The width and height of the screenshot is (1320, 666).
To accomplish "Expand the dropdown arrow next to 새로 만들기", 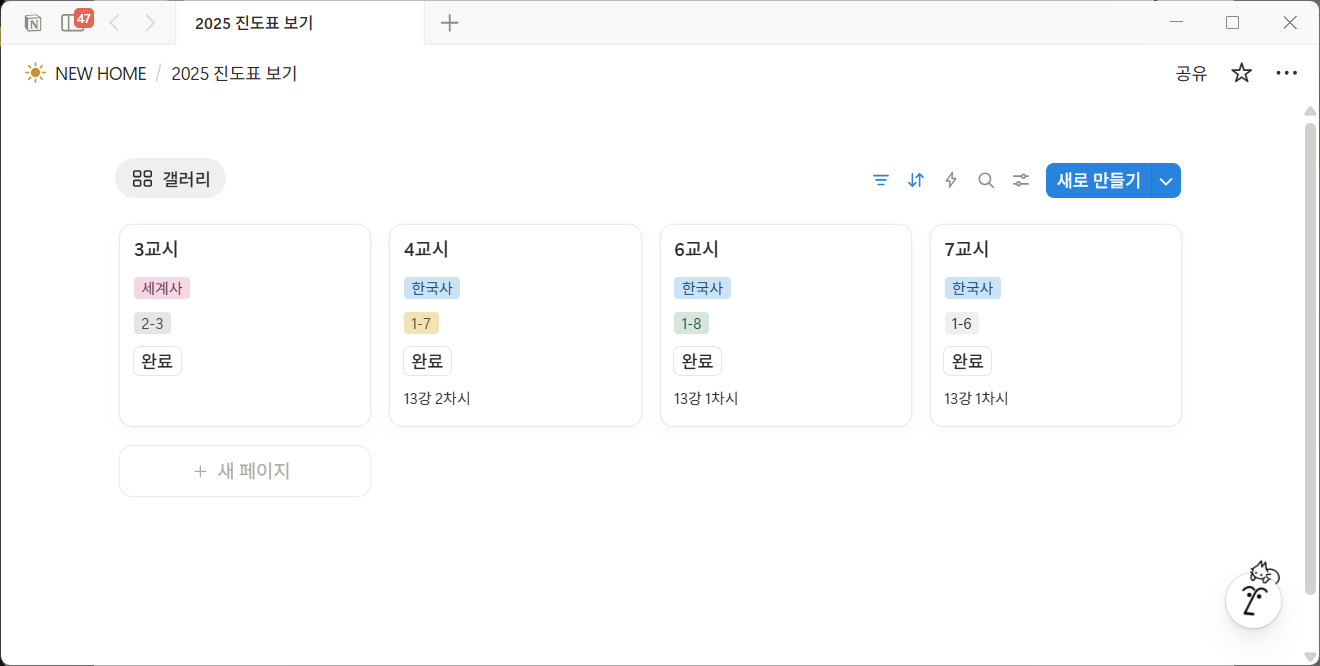I will (x=1166, y=180).
